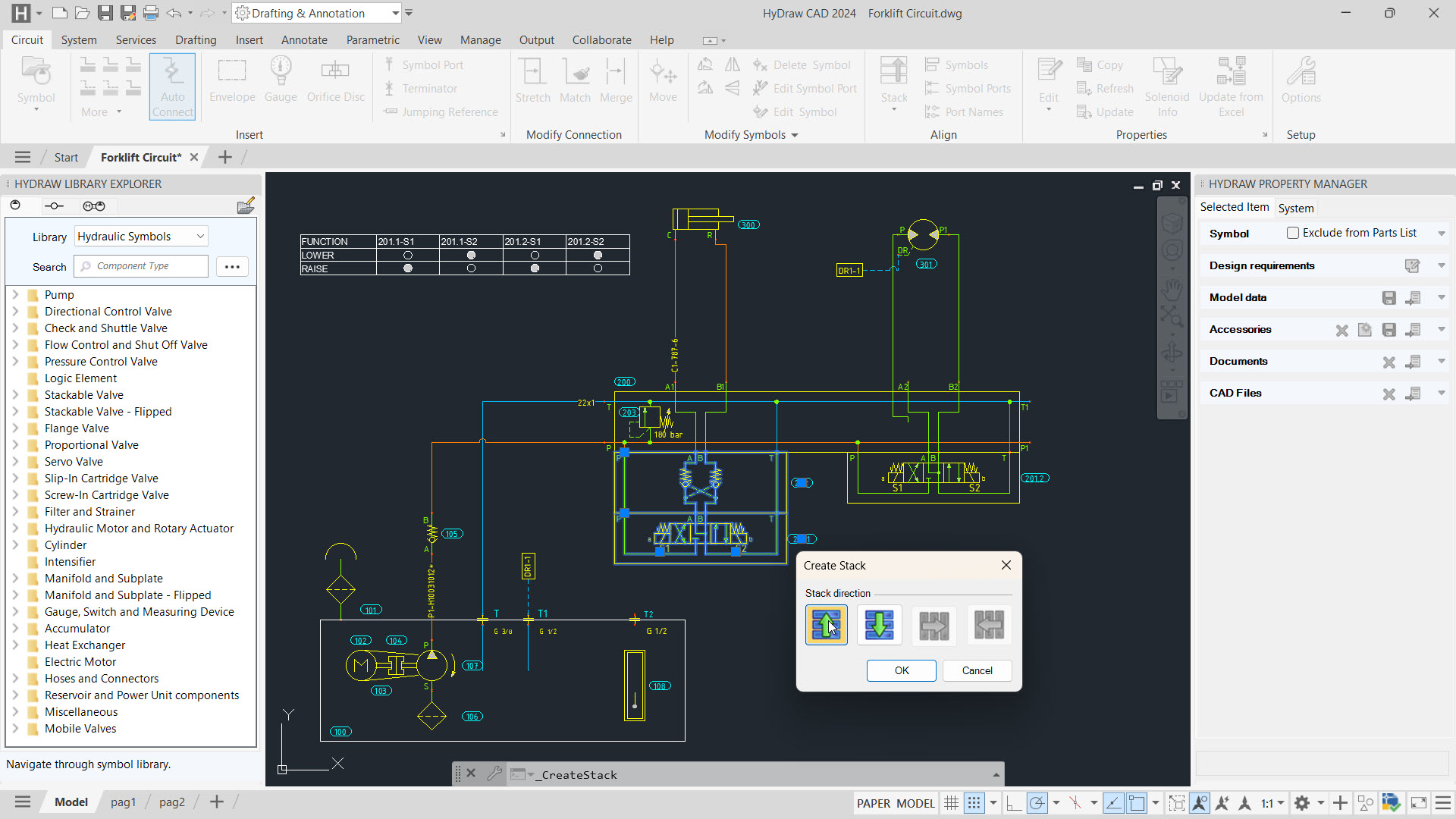Cancel the Create Stack dialog
This screenshot has height=819, width=1456.
[977, 670]
